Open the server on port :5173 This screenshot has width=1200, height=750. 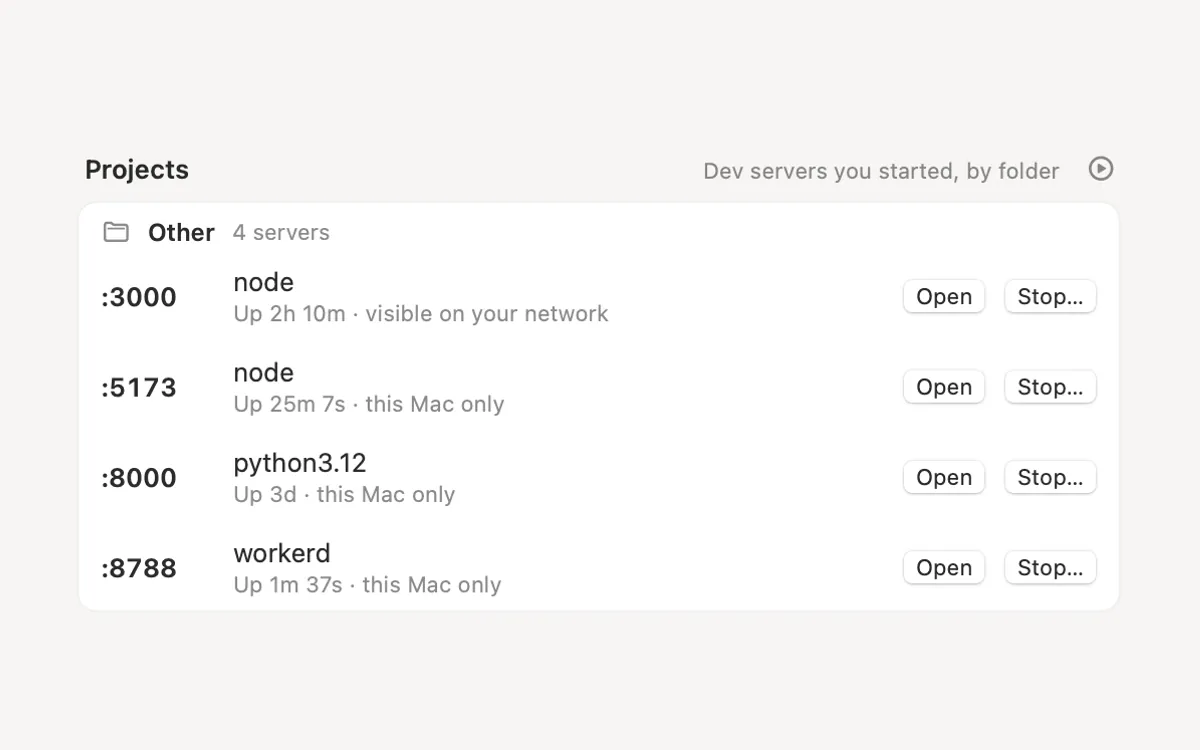point(944,387)
